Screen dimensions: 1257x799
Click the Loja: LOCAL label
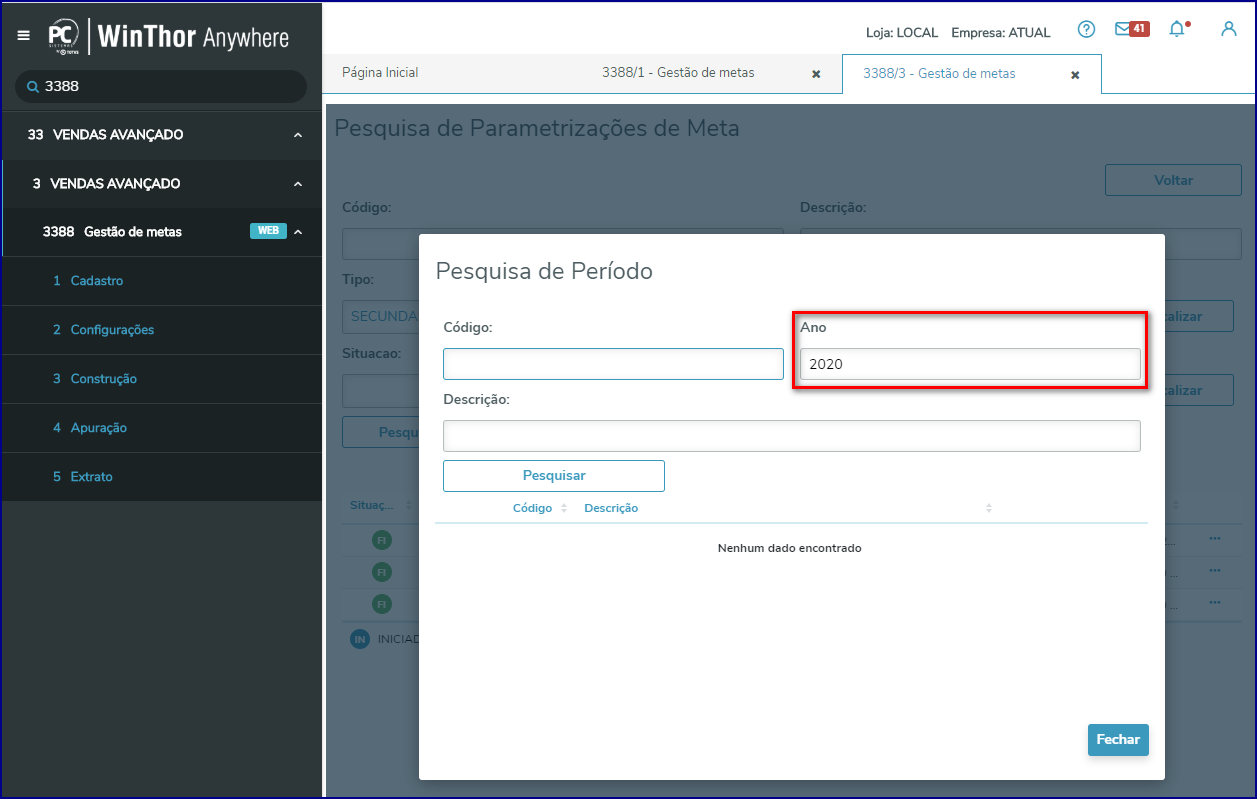(902, 33)
